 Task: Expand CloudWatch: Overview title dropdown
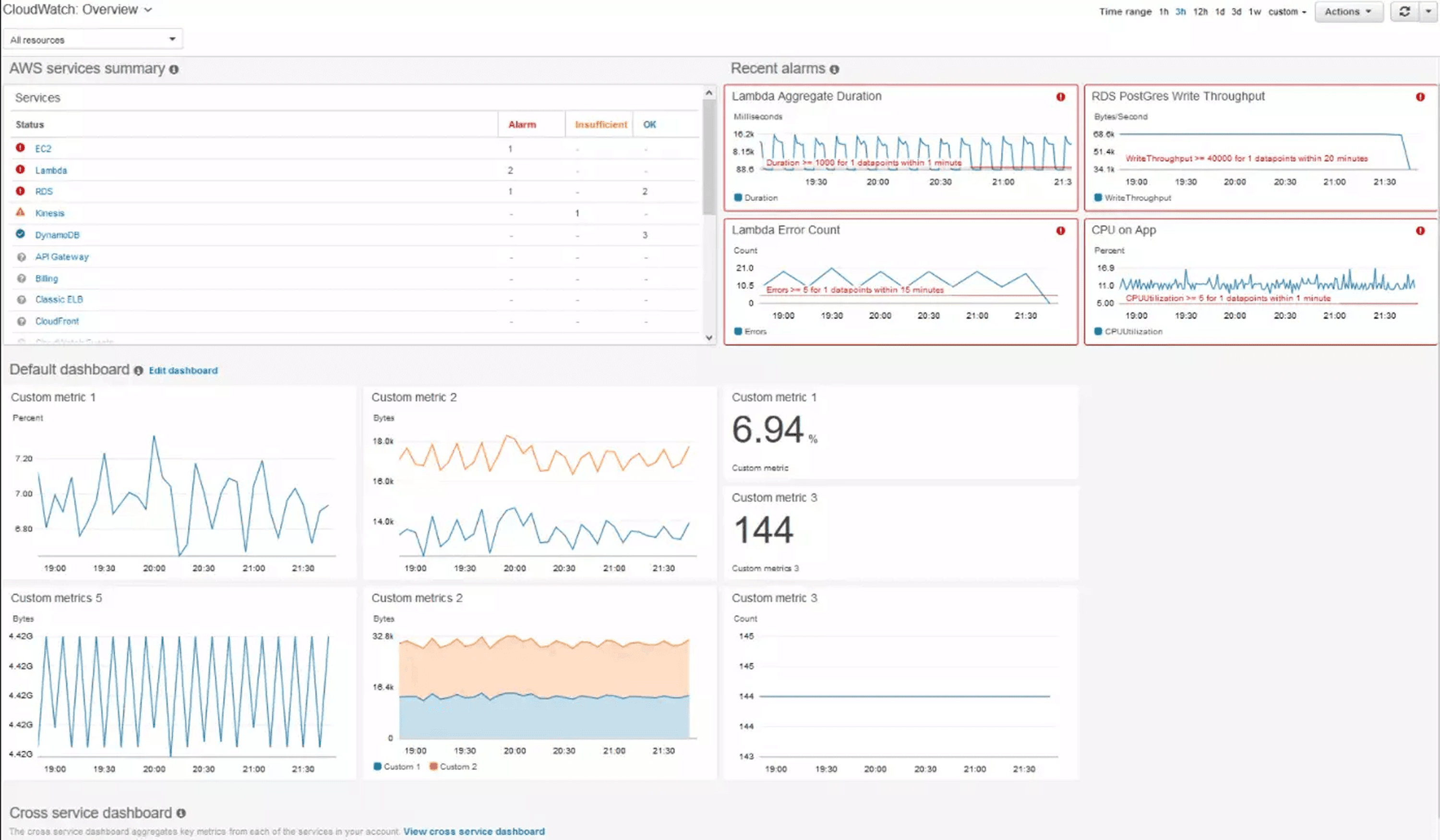[148, 10]
